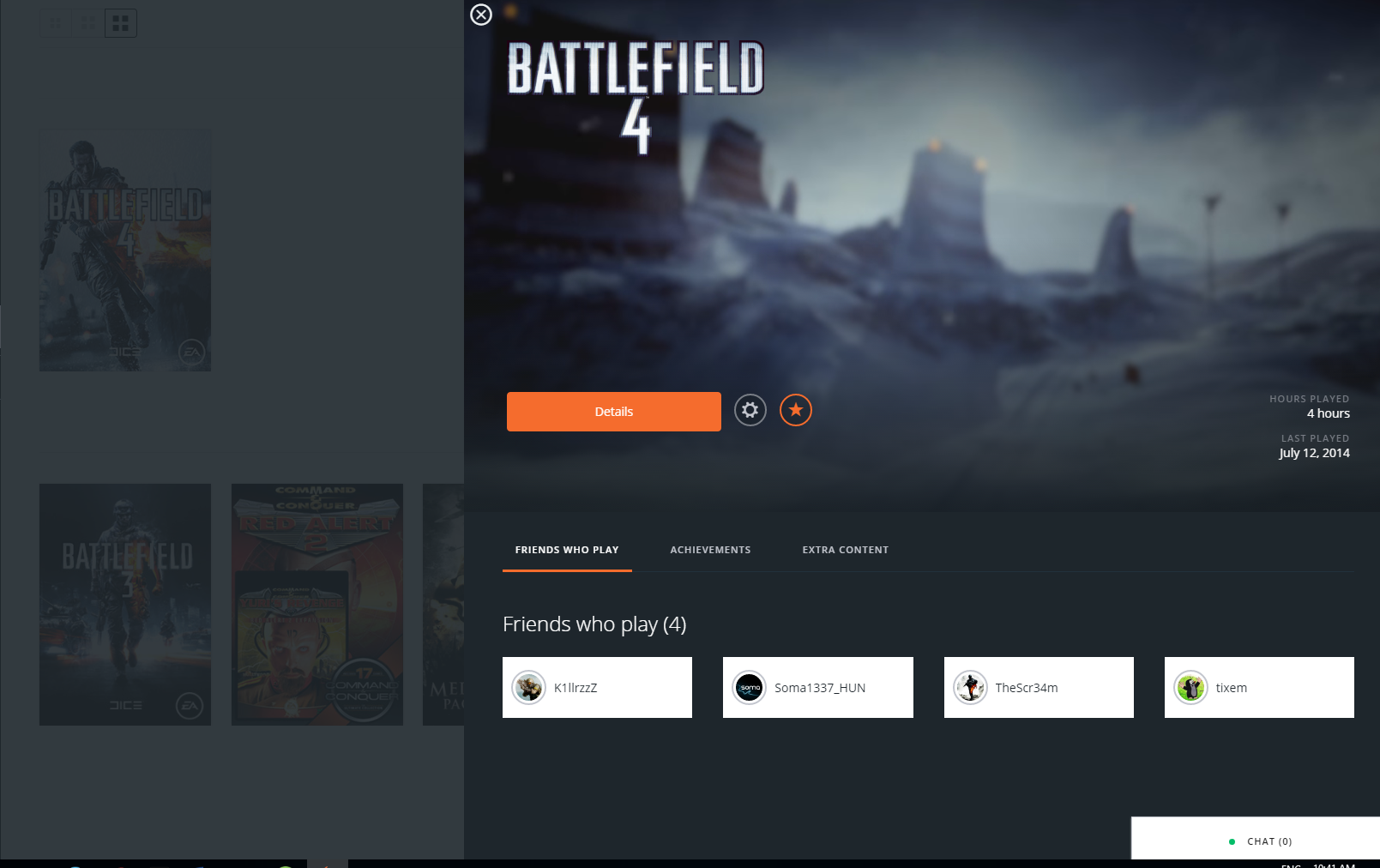Close the Battlefield 4 details panel
This screenshot has height=868, width=1380.
click(x=481, y=15)
